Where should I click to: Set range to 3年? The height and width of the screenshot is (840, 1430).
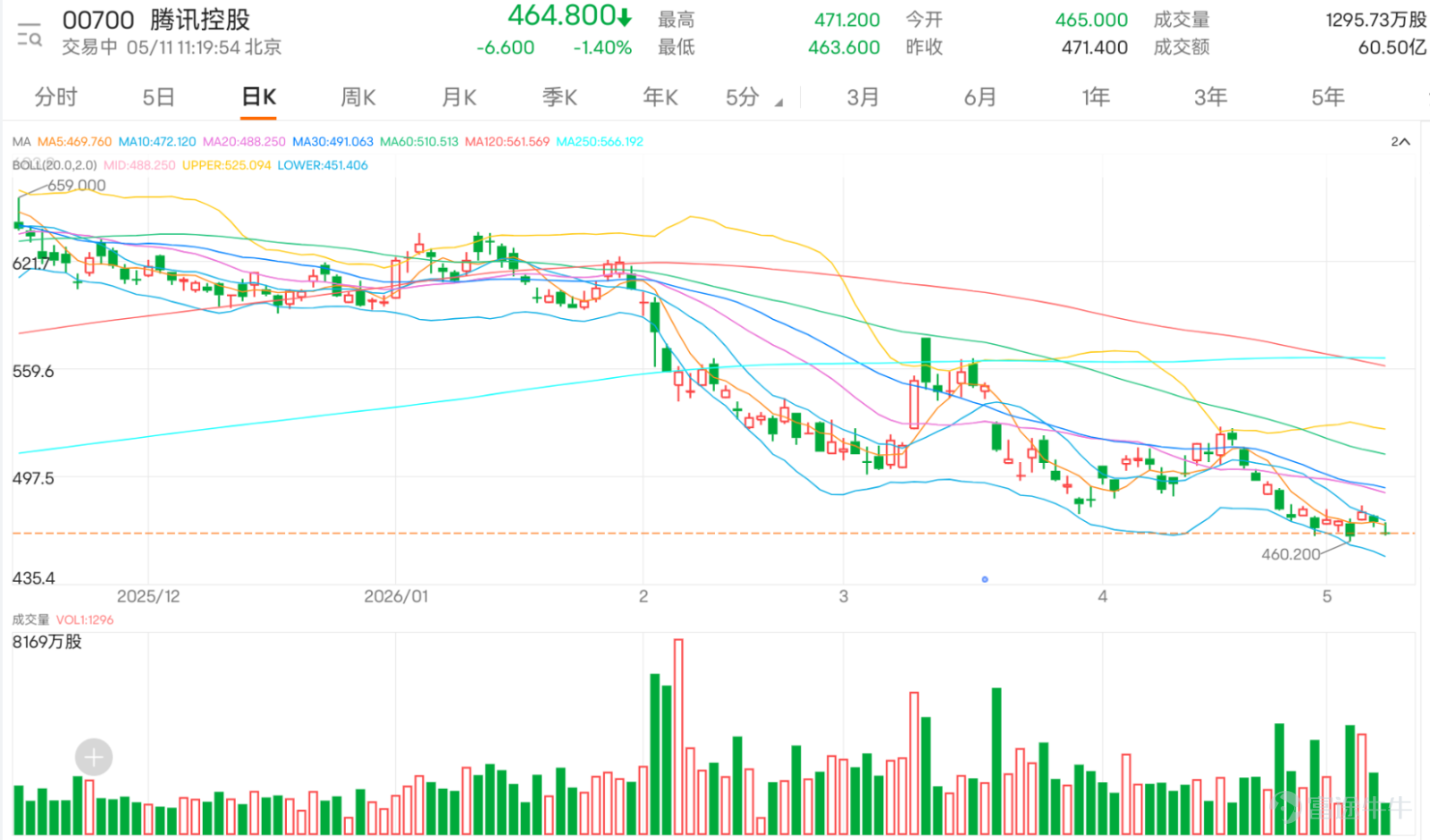pos(1211,97)
